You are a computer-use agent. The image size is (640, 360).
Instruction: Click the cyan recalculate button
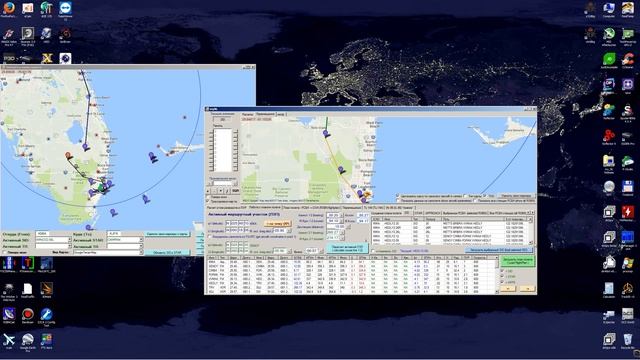(347, 248)
